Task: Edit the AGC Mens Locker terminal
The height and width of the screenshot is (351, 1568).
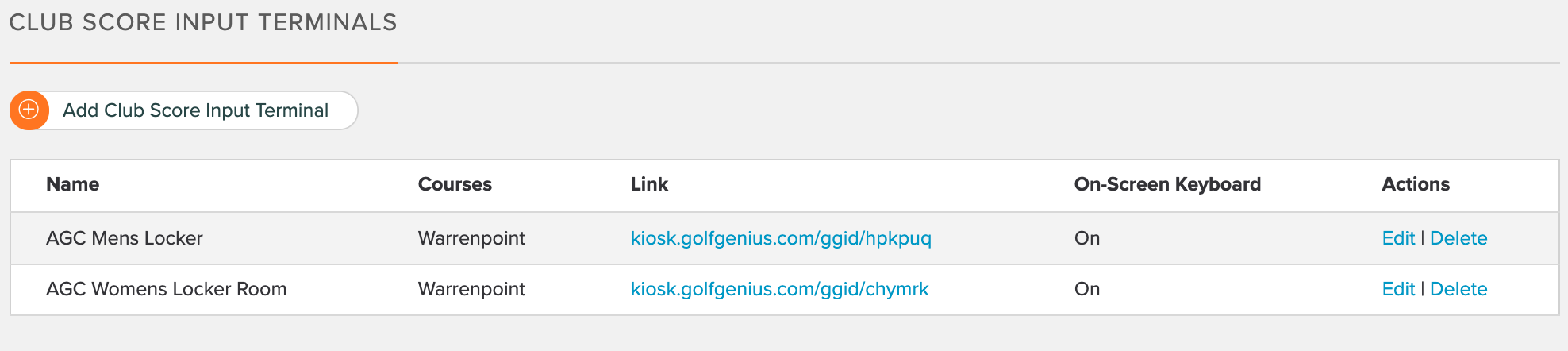Action: pos(1398,238)
